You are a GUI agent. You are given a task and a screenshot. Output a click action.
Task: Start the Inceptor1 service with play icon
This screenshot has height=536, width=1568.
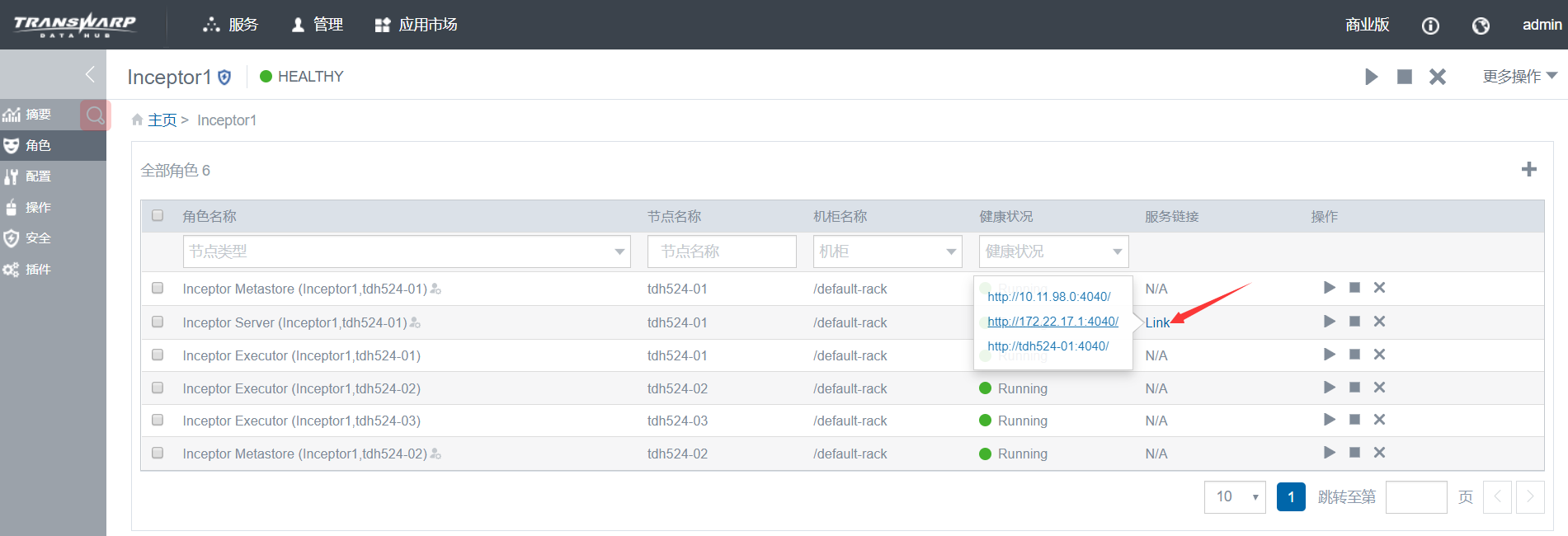tap(1371, 77)
